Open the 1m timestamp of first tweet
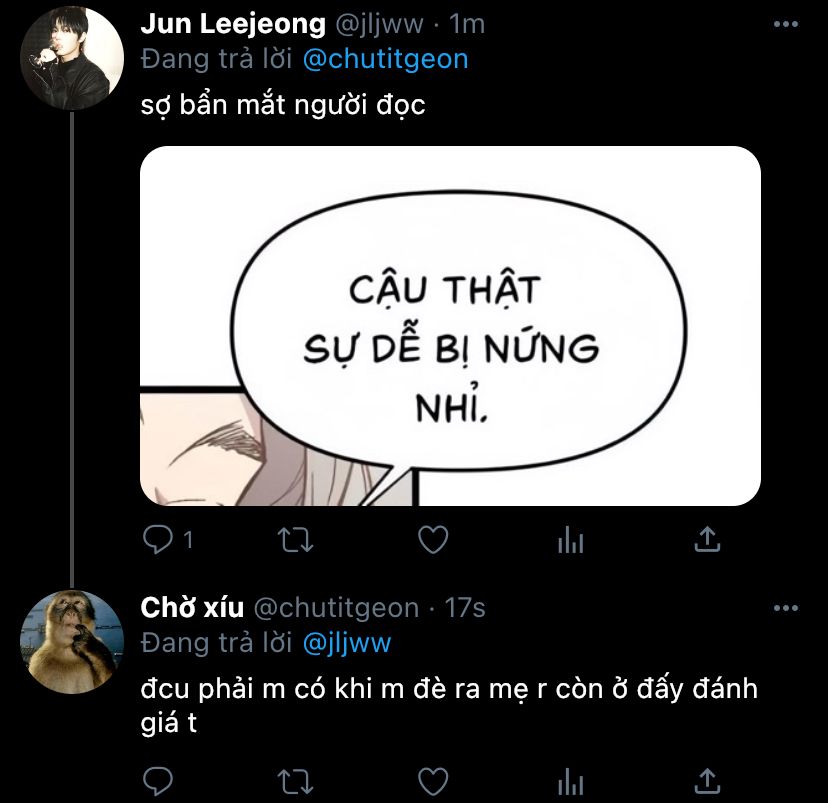Screen dimensions: 828x803 pyautogui.click(x=467, y=24)
